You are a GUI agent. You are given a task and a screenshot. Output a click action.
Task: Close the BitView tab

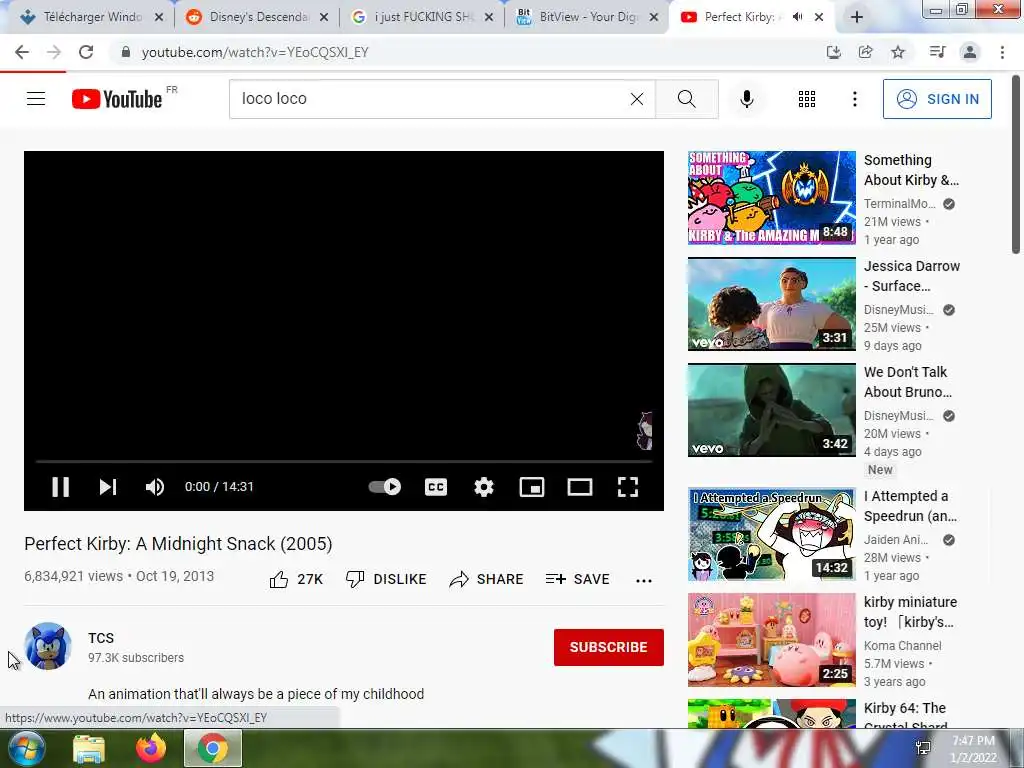click(654, 18)
